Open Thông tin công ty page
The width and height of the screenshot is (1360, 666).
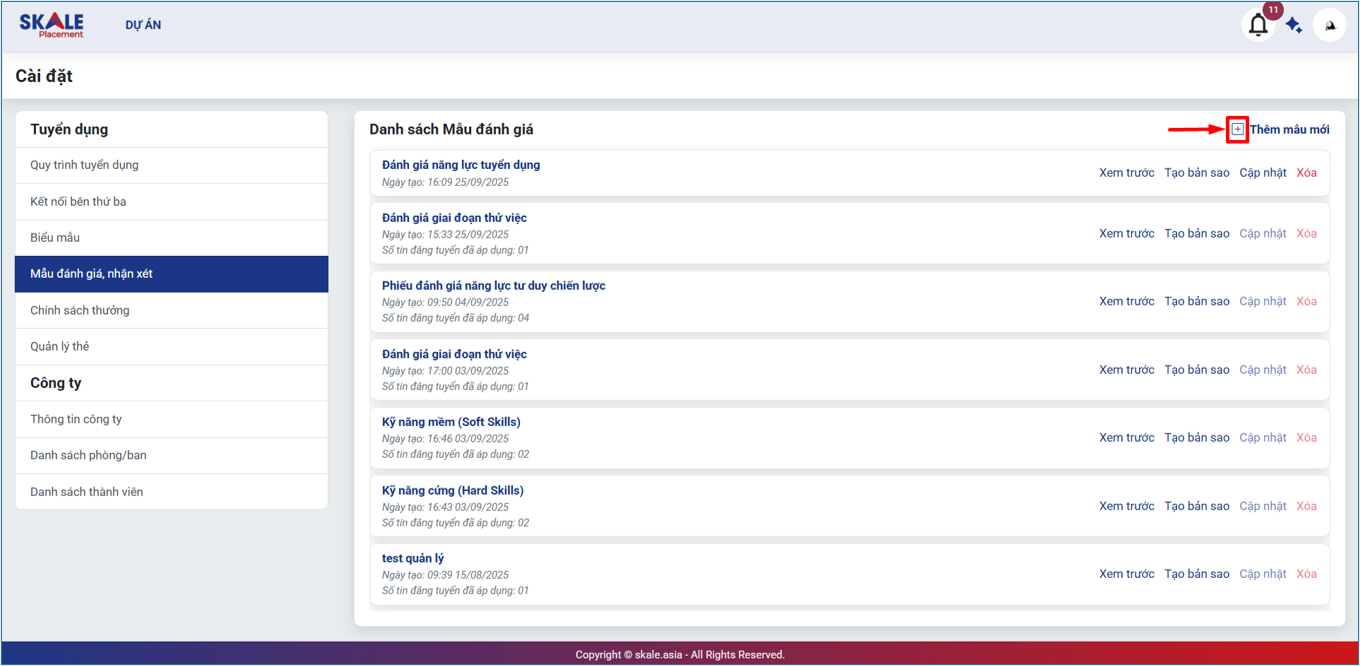[x=76, y=420]
